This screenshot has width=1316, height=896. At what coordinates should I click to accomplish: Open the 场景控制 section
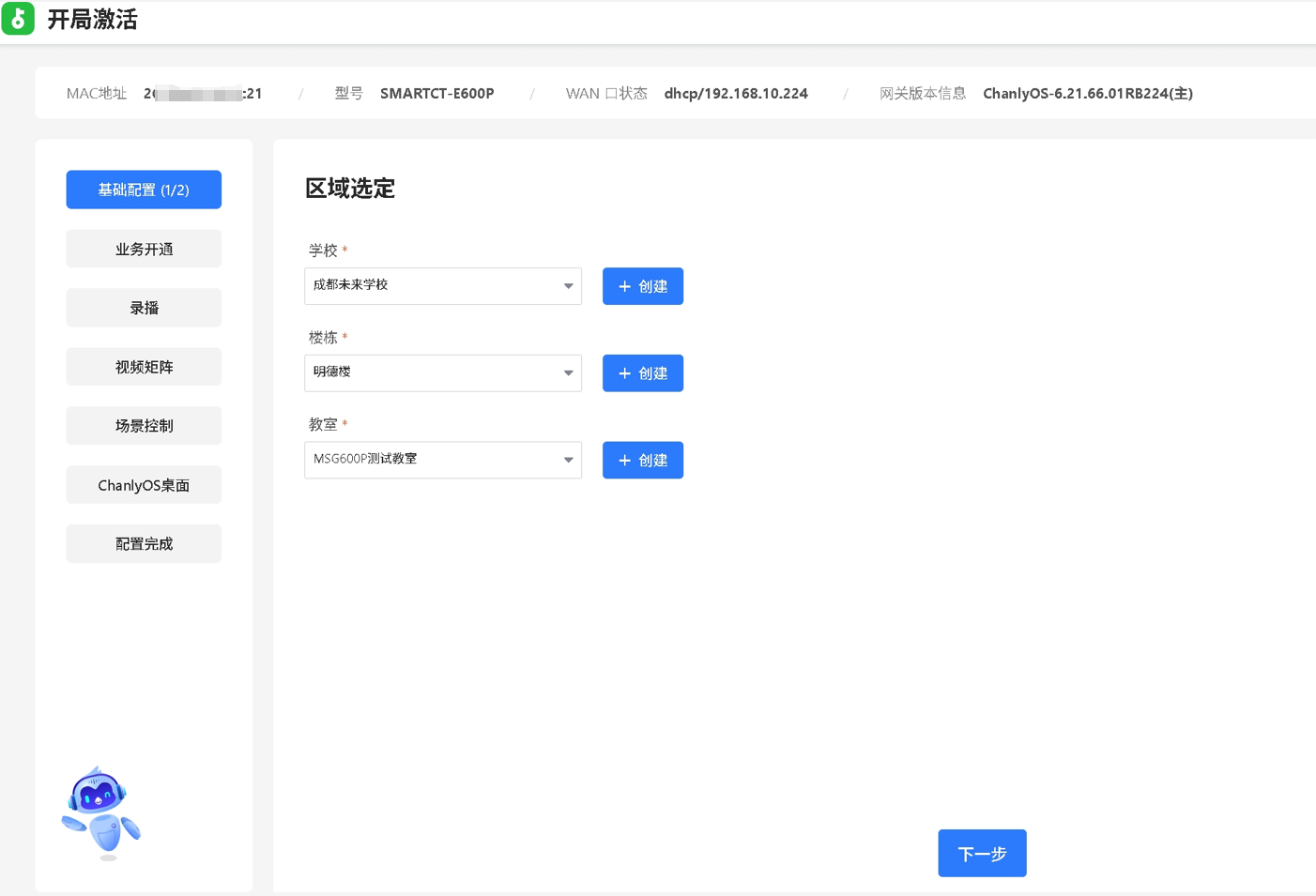pos(144,426)
